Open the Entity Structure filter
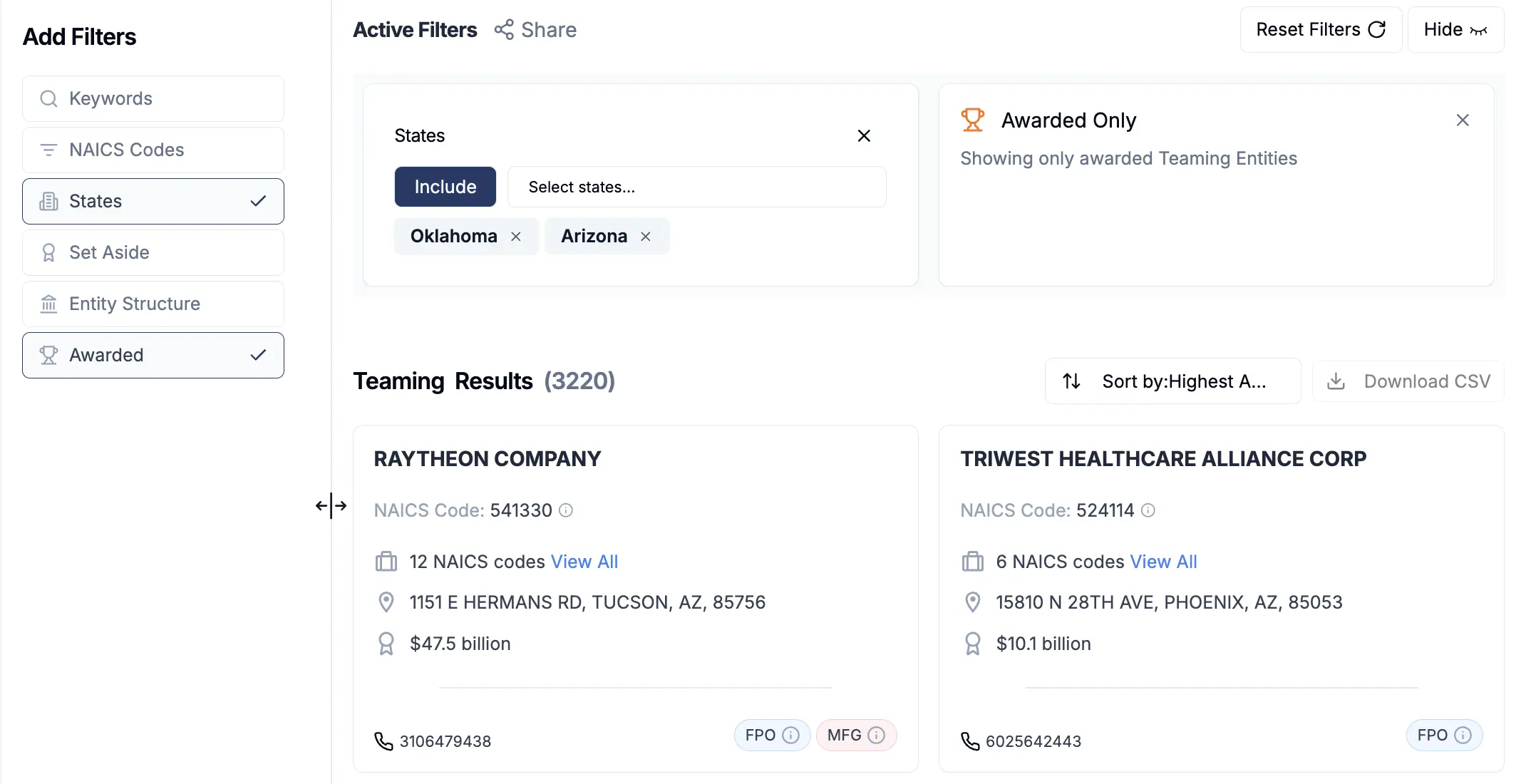Screen dimensions: 1521x784 (x=153, y=304)
